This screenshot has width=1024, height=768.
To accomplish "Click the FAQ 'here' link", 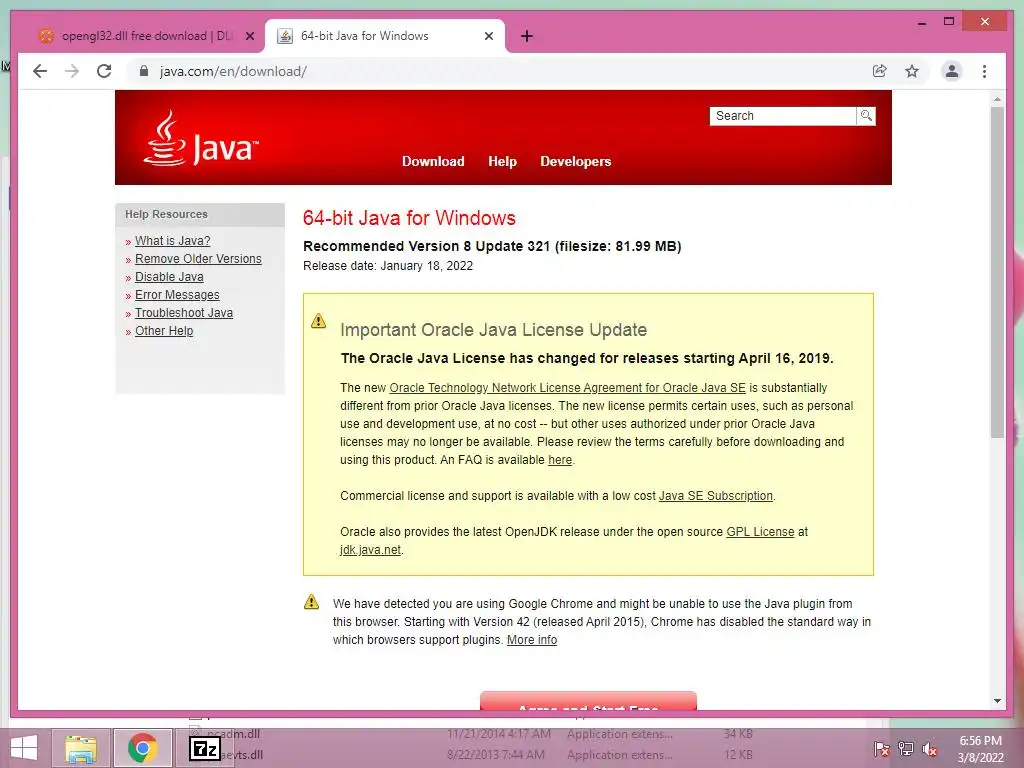I will pos(560,460).
